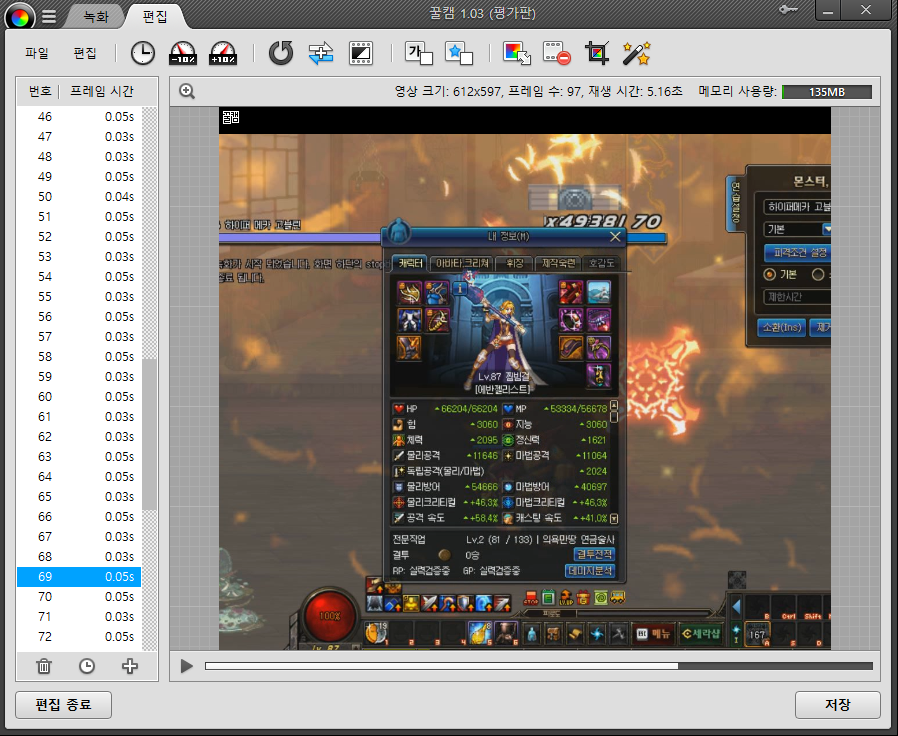Click the colorful Honeycam logo icon

(x=19, y=17)
